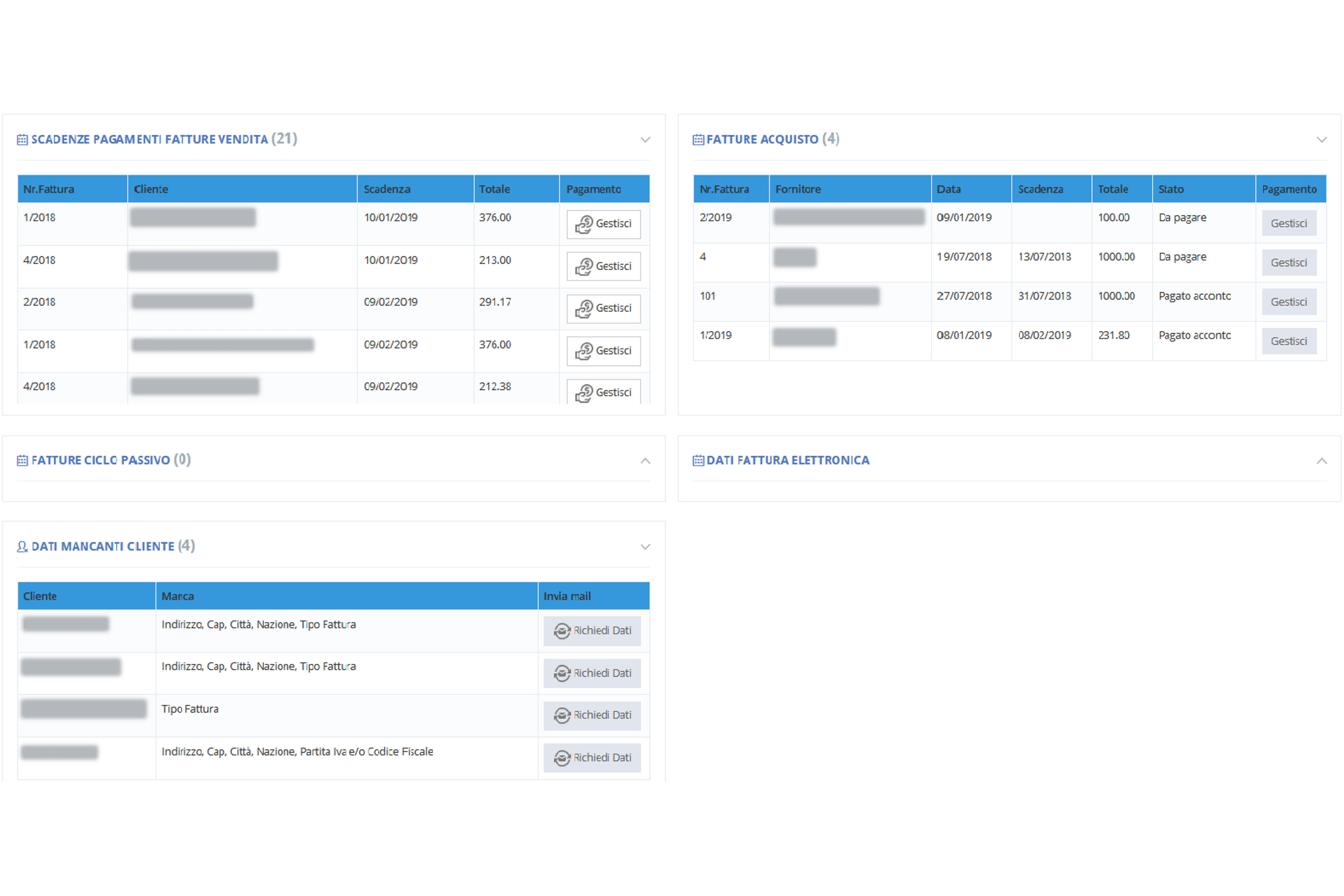Manage purchase invoice 101 marked Pagato acconto
Screen dimensions: 1344x896
click(x=1289, y=302)
